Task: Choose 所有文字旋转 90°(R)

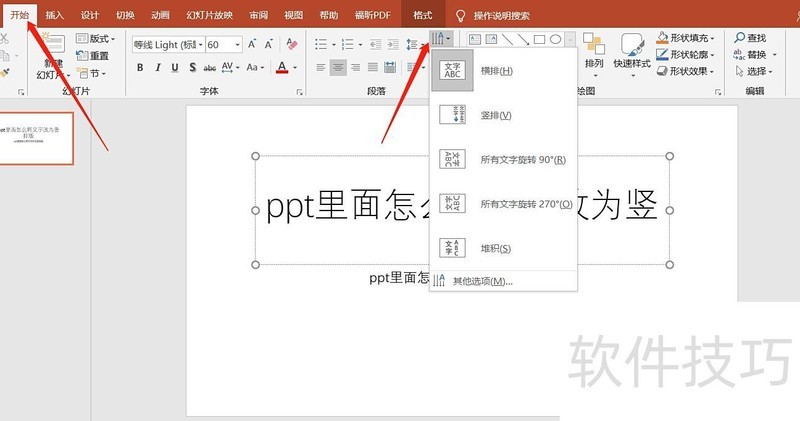Action: coord(503,159)
